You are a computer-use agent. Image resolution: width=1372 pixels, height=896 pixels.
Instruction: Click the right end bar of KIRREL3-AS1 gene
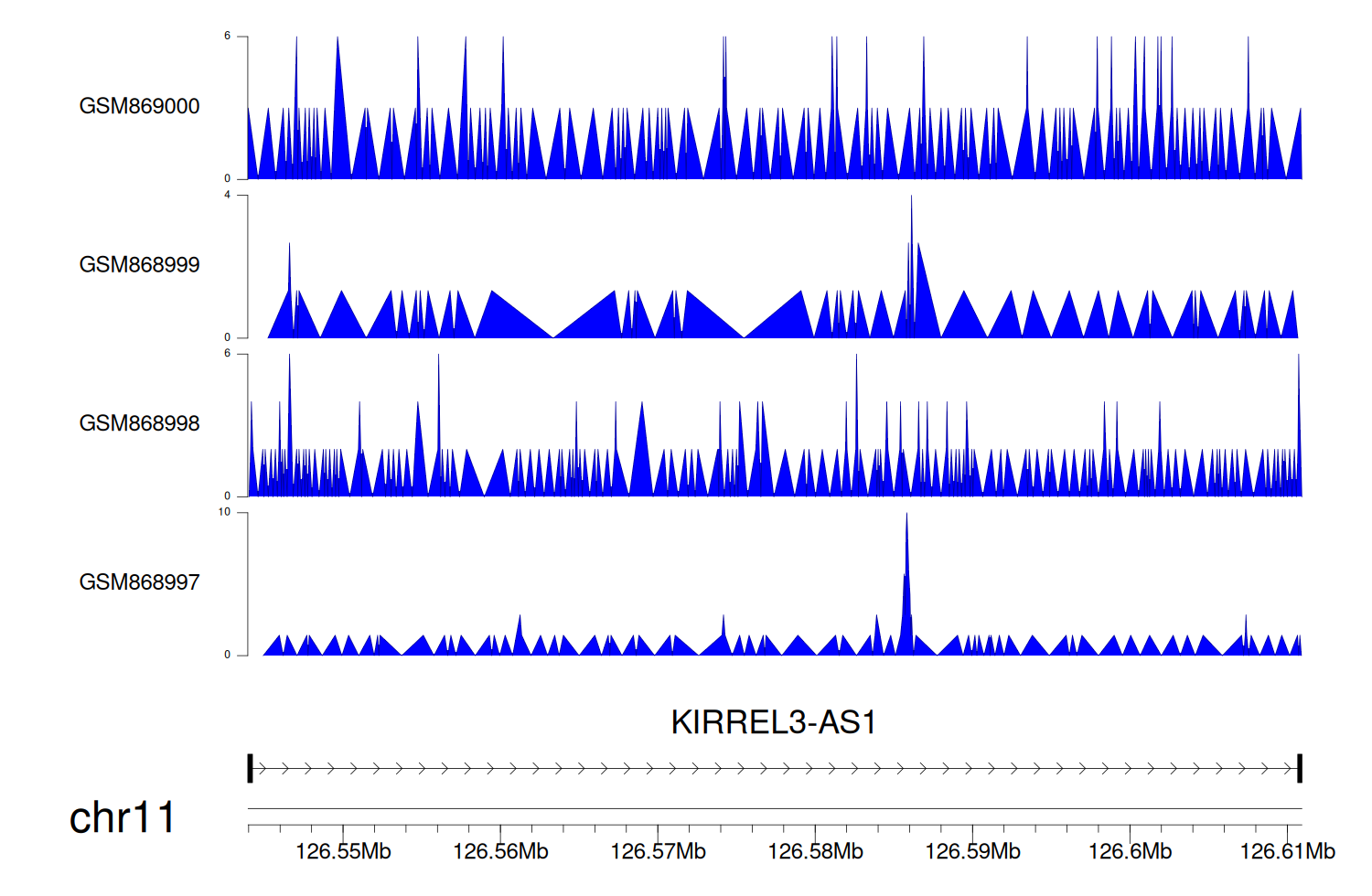tap(1300, 769)
